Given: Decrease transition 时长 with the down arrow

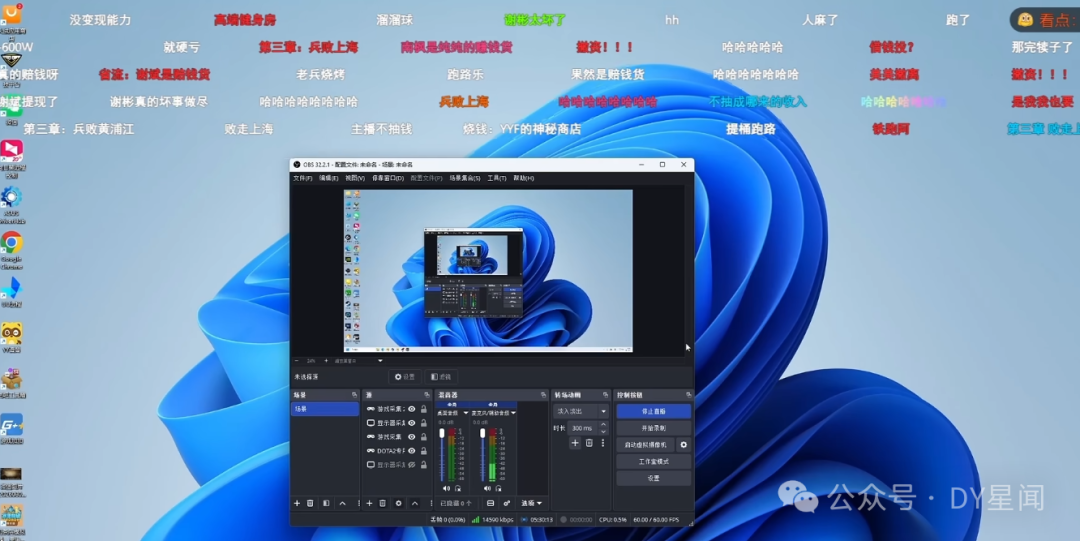Looking at the screenshot, I should (x=603, y=432).
